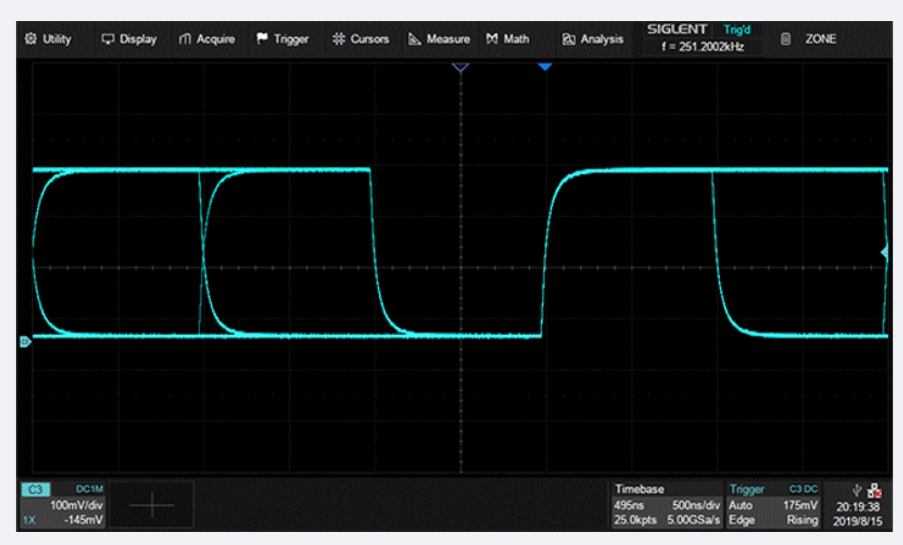
Task: Select the outlined trigger delay marker
Action: pyautogui.click(x=460, y=67)
